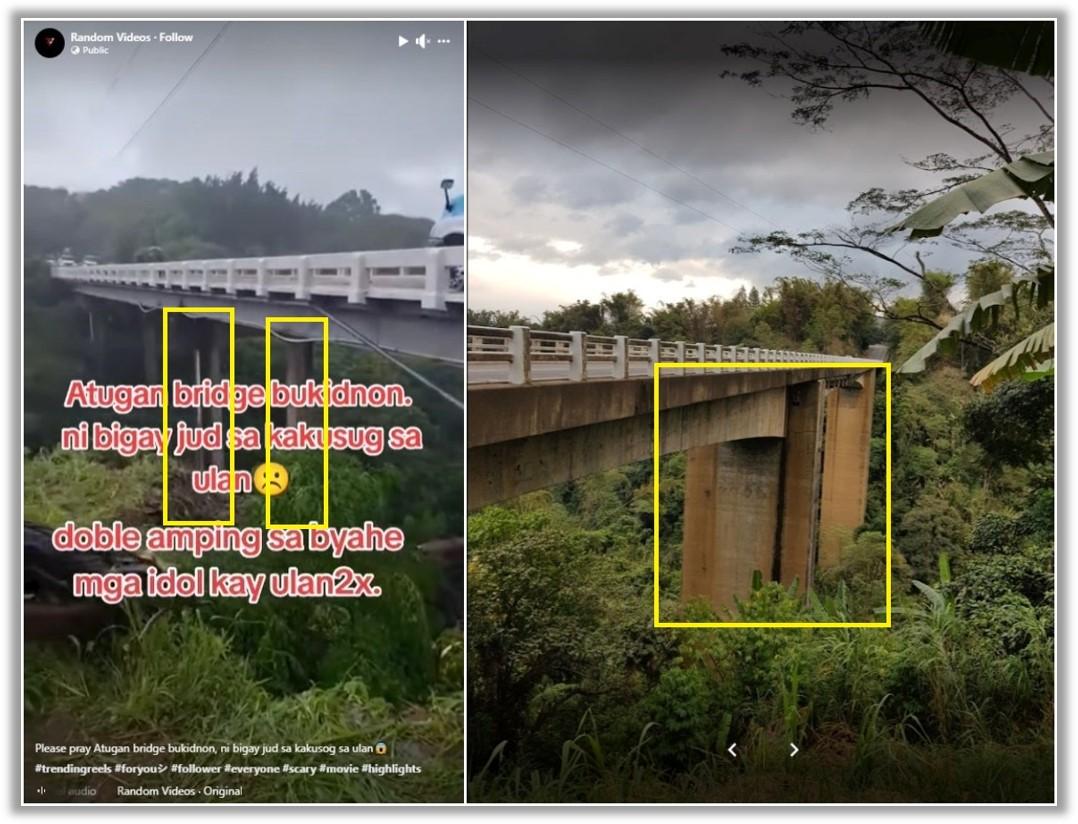The width and height of the screenshot is (1078, 824).
Task: Open the three-dot more options menu
Action: [x=443, y=41]
